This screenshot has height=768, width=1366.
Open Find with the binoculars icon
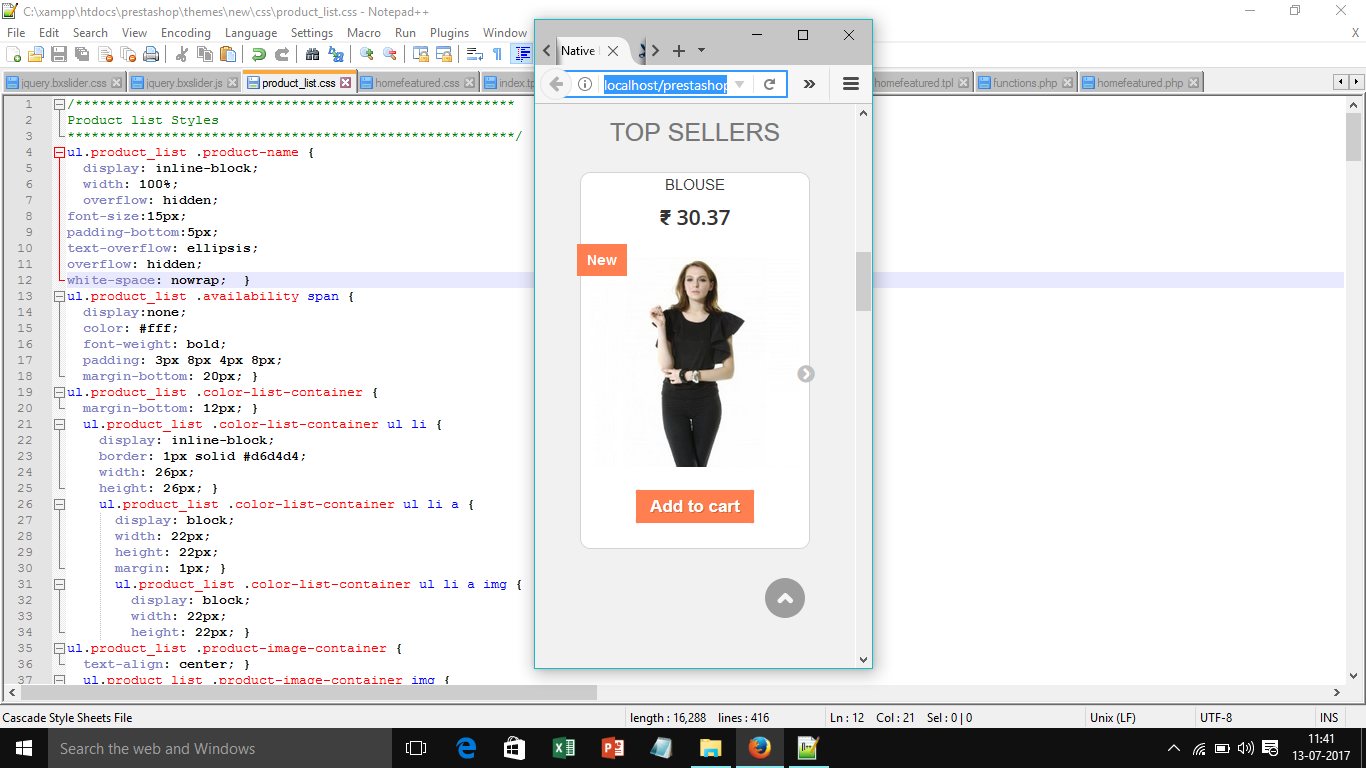pyautogui.click(x=313, y=54)
